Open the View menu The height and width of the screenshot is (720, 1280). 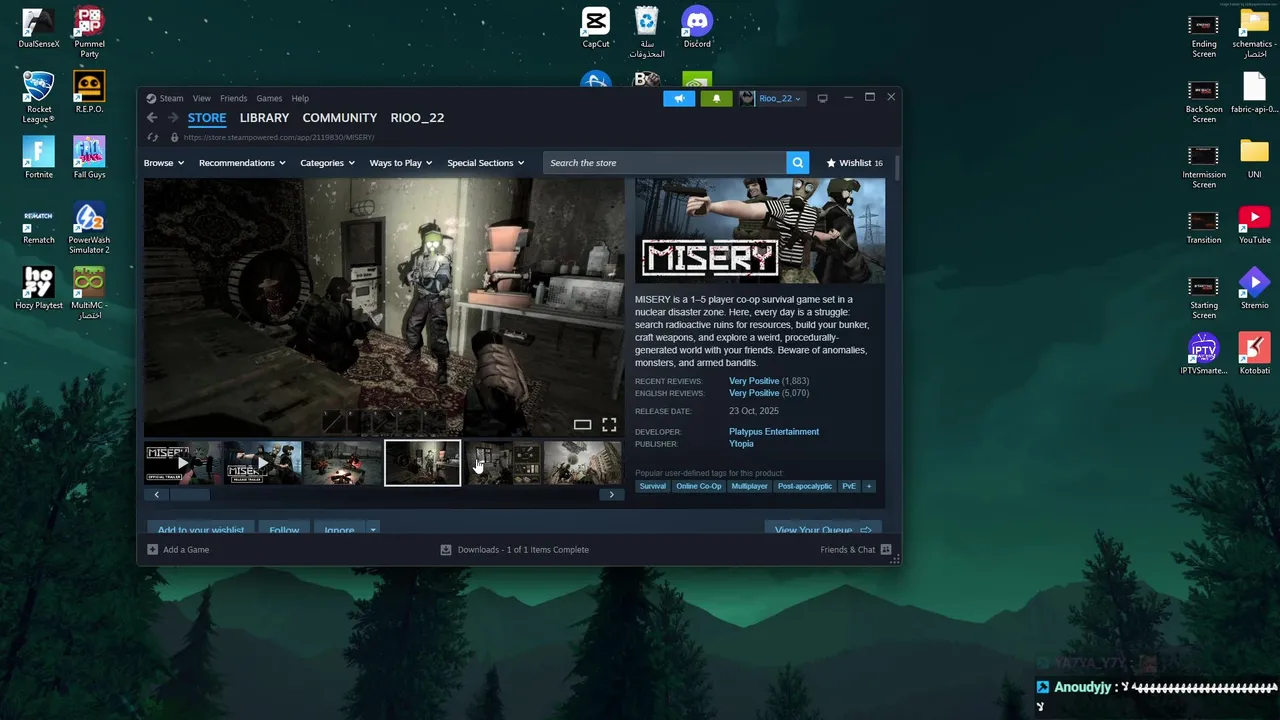click(x=201, y=98)
